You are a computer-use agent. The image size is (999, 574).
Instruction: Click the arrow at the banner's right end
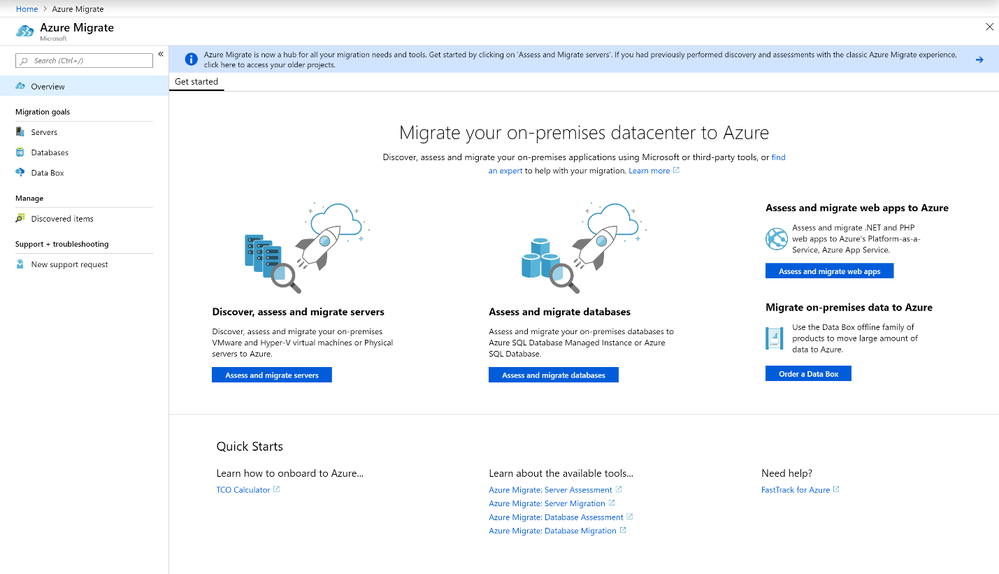979,60
